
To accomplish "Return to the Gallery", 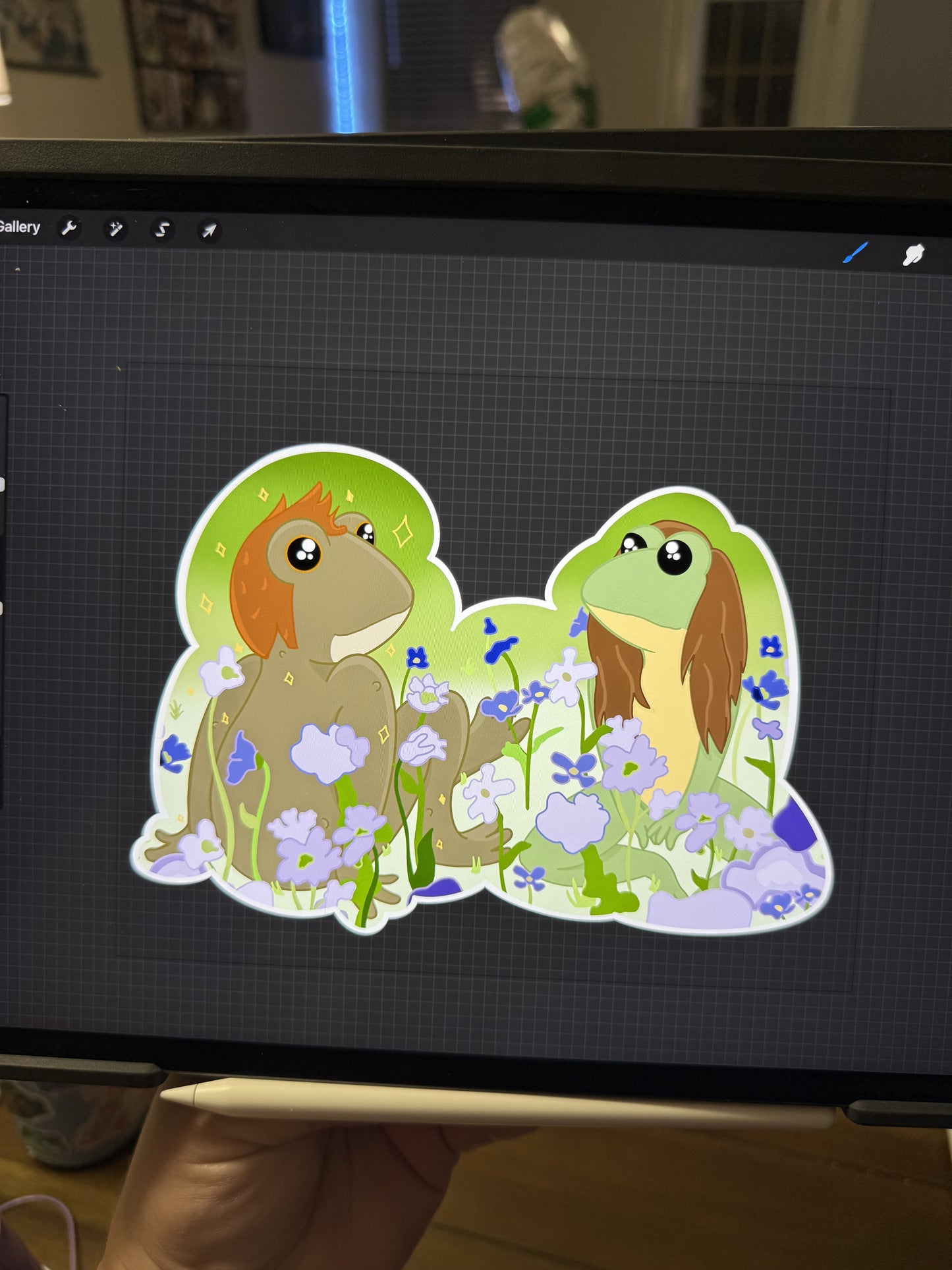I will point(20,227).
